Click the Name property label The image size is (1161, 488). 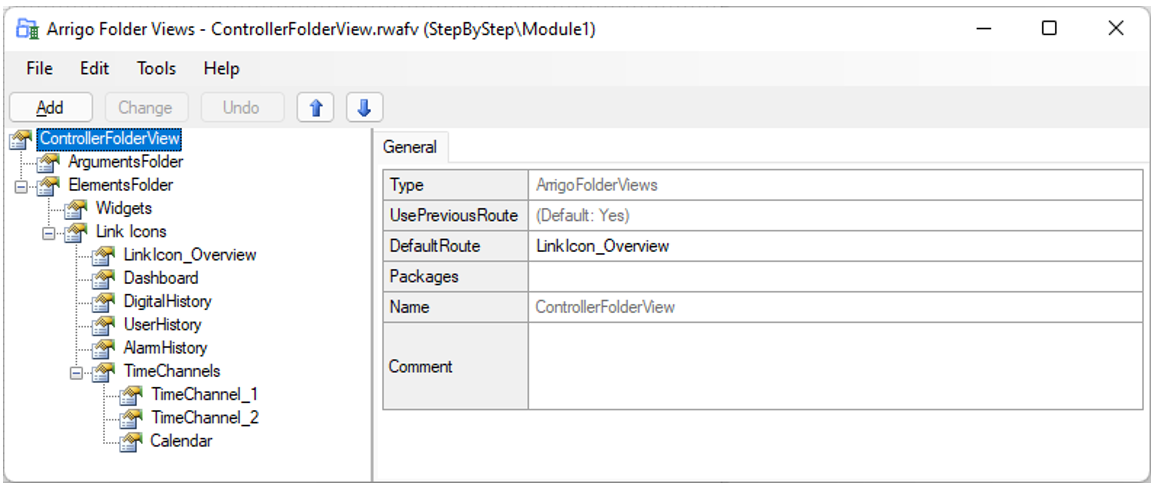(x=455, y=307)
